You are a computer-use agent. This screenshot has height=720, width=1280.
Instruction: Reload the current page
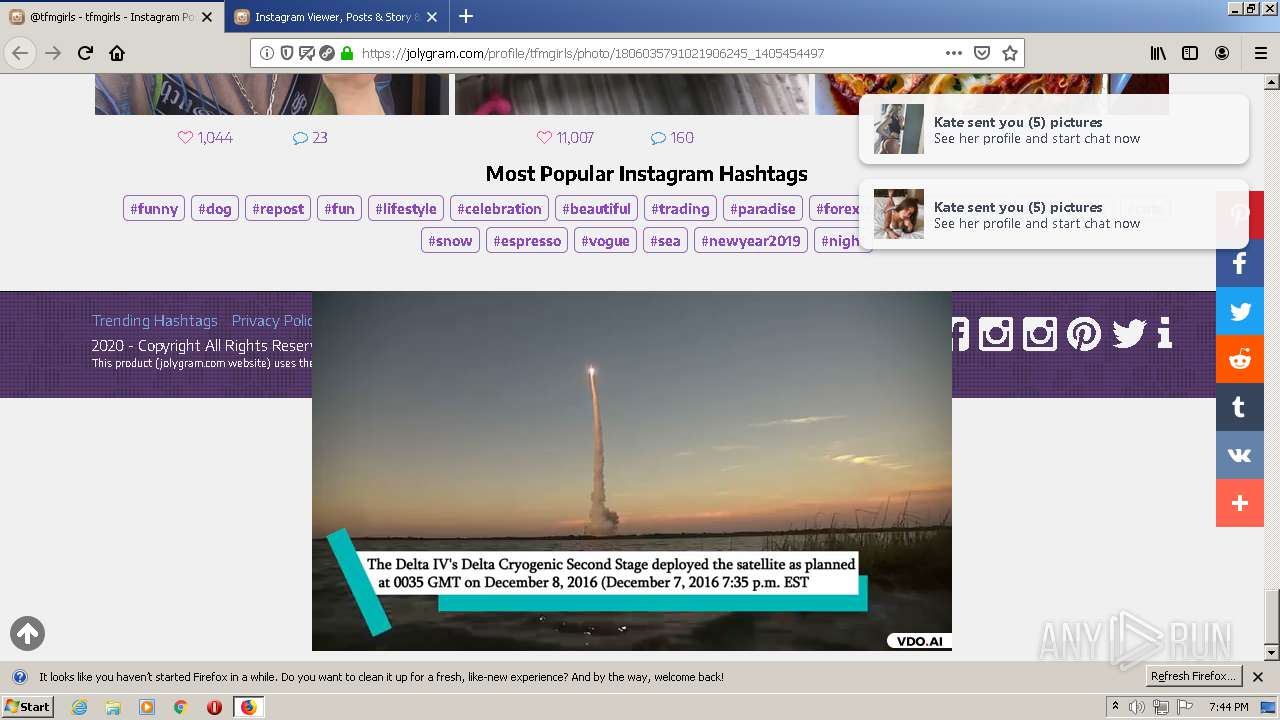[x=85, y=53]
